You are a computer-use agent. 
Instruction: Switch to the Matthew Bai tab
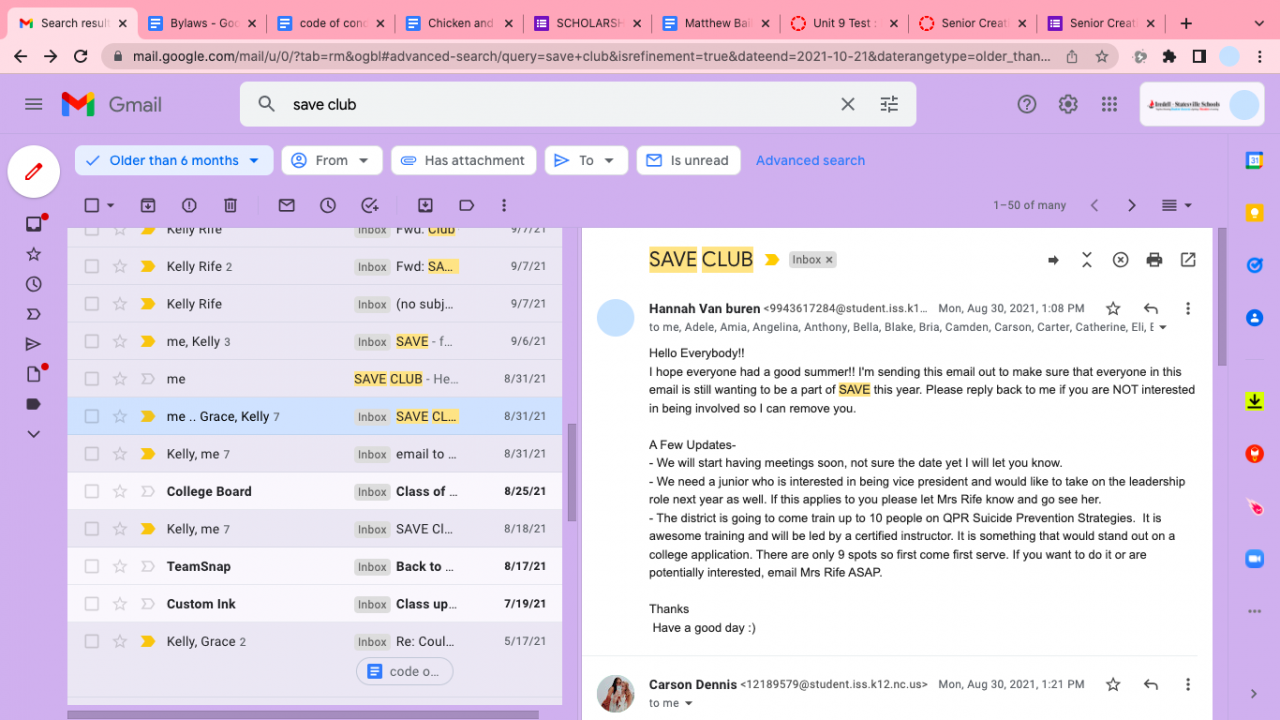[714, 23]
